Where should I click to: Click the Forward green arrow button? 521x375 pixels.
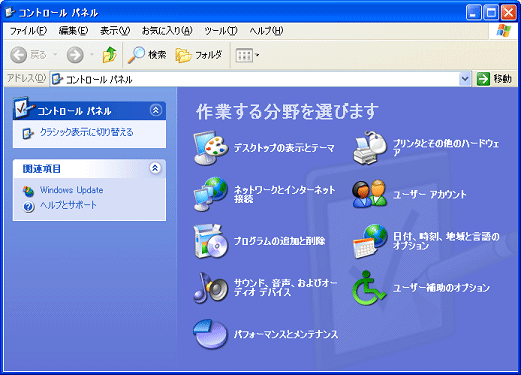click(x=75, y=55)
